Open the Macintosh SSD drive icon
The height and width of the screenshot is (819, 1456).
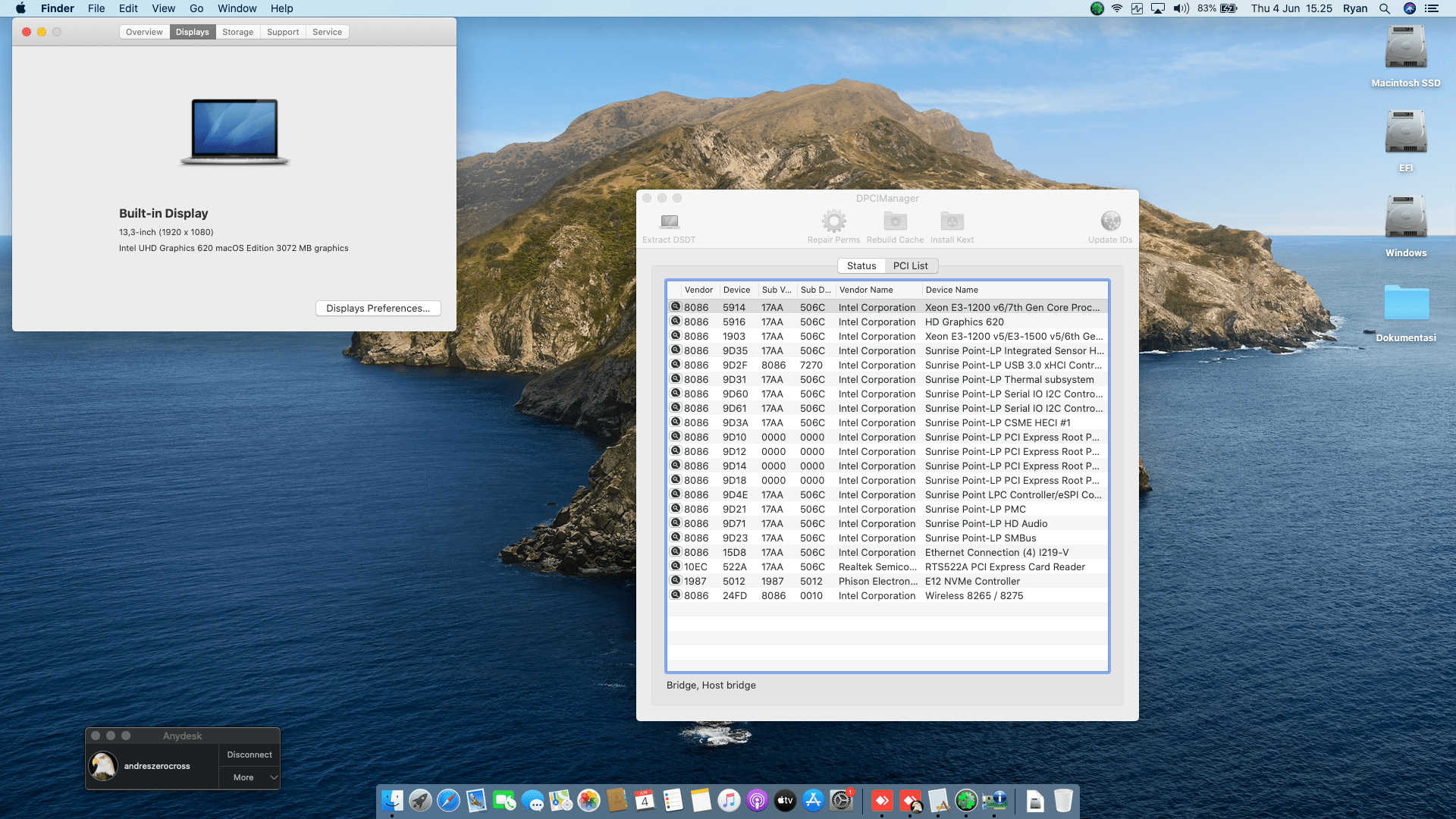tap(1405, 49)
